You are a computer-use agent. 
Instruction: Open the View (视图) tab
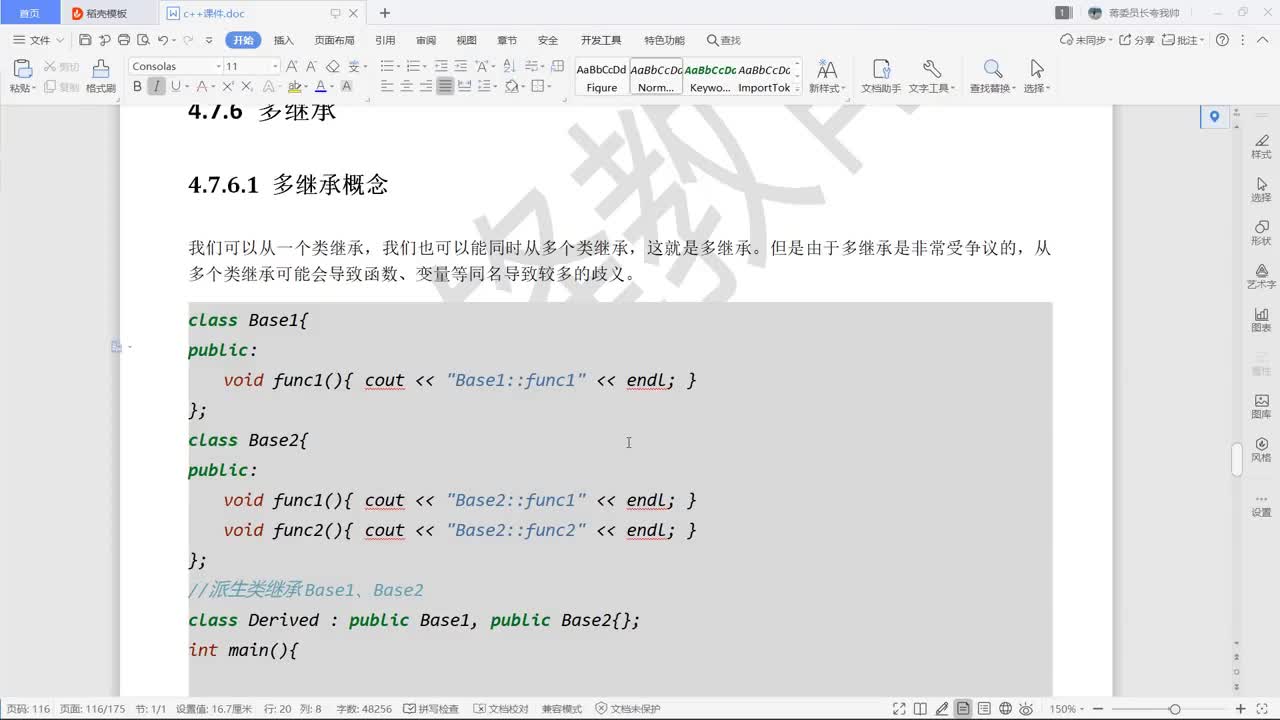coord(467,40)
